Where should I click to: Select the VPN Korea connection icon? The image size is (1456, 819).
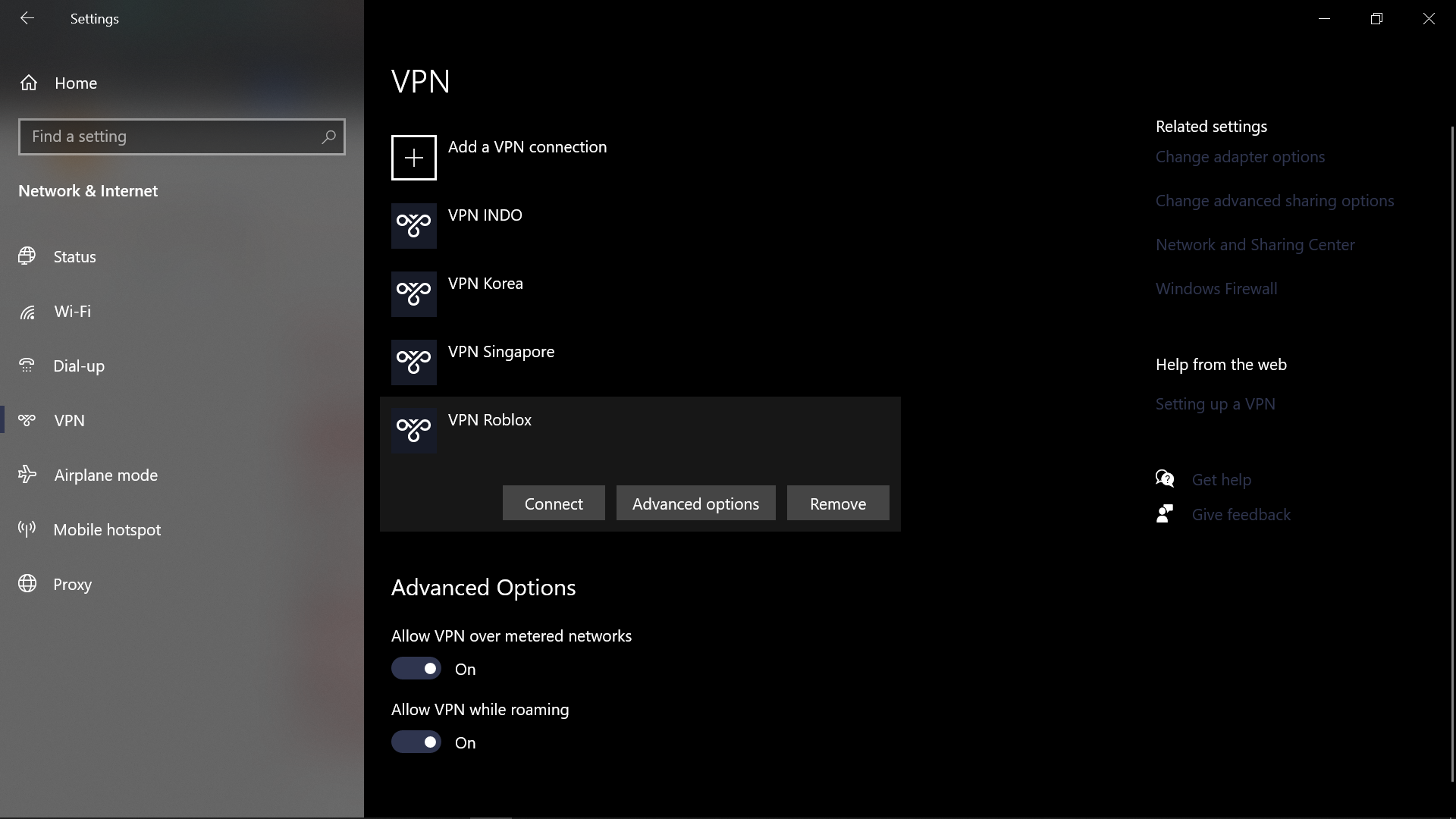[413, 294]
